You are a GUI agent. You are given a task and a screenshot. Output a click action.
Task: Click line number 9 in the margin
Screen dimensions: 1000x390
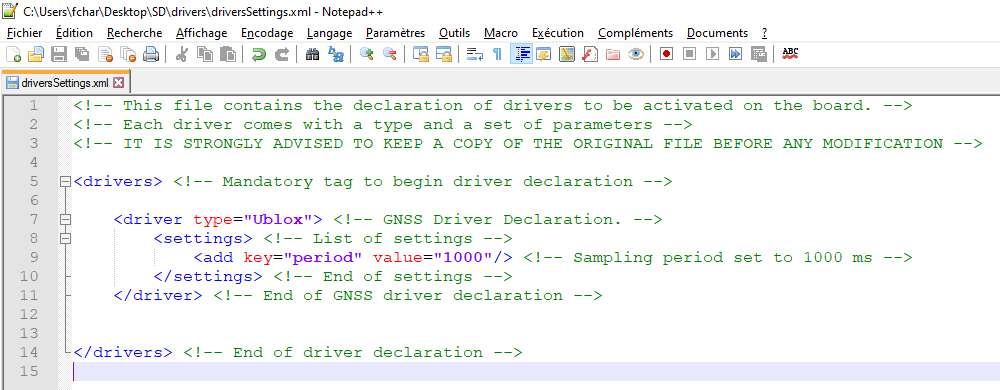pyautogui.click(x=33, y=257)
